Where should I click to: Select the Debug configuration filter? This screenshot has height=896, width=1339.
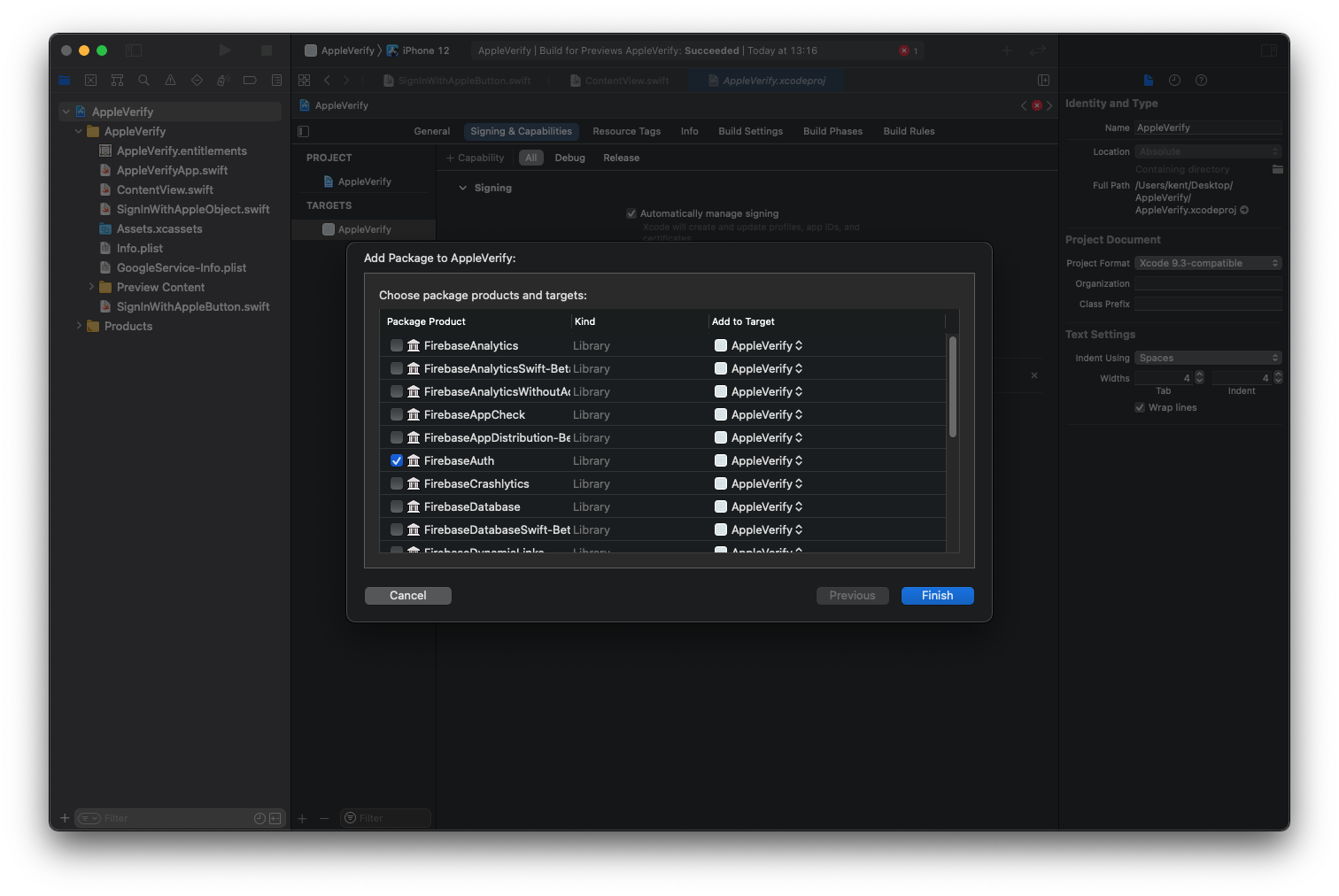point(570,158)
